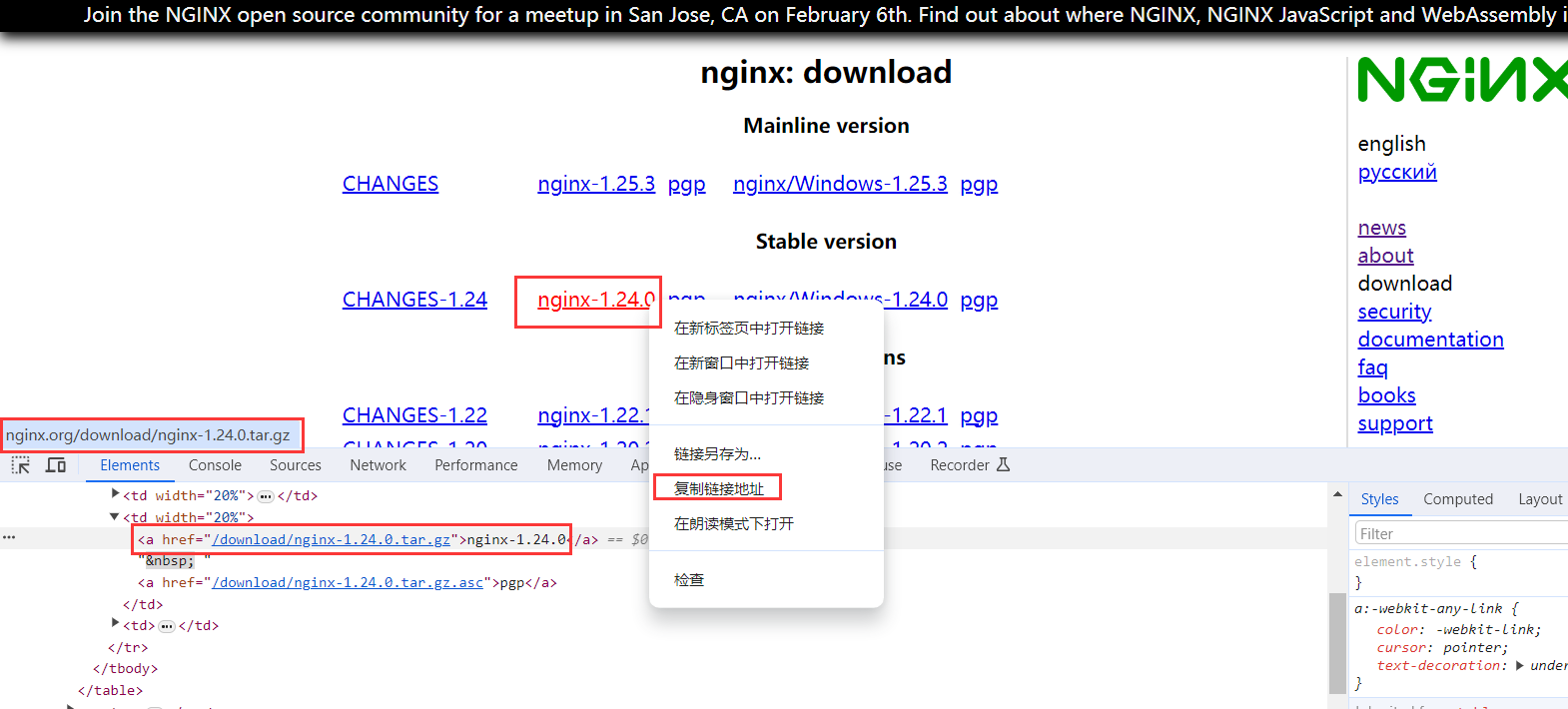1568x709 pixels.
Task: Switch to the Computed tab
Action: (1458, 499)
